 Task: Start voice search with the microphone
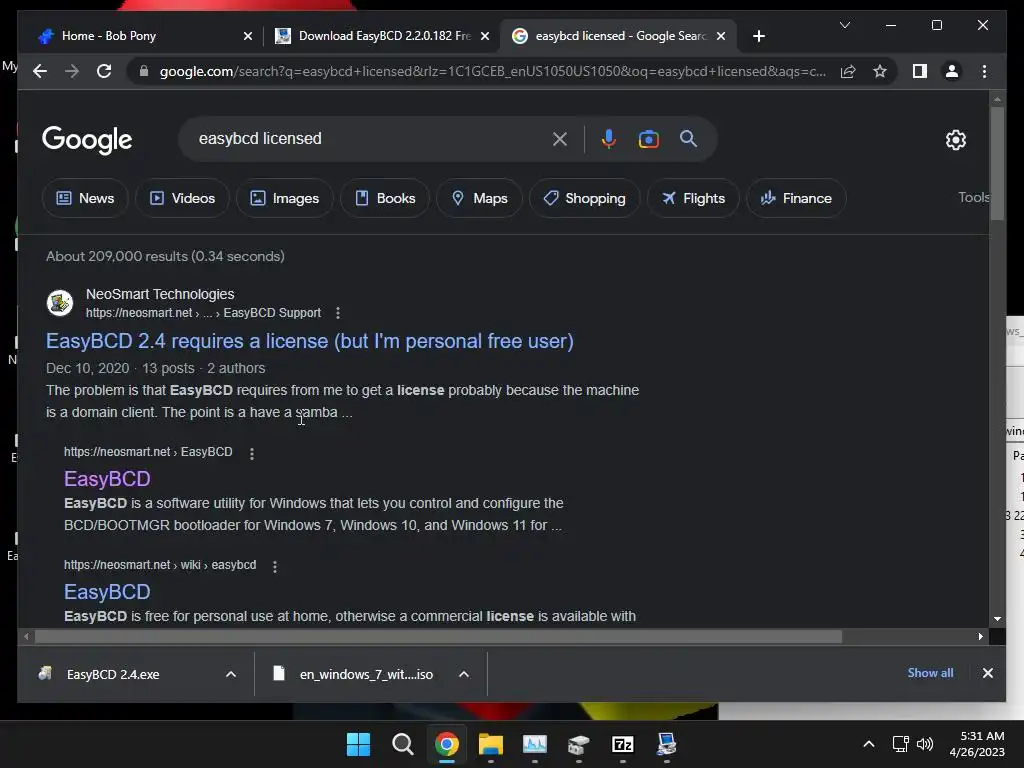tap(609, 138)
